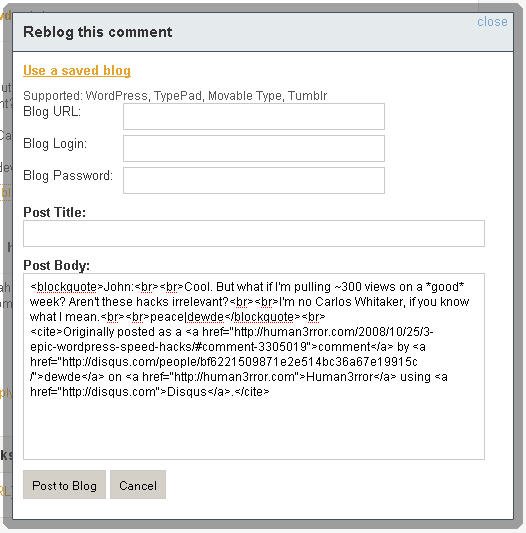526x533 pixels.
Task: Cancel the reblog with the Cancel button
Action: tap(138, 485)
